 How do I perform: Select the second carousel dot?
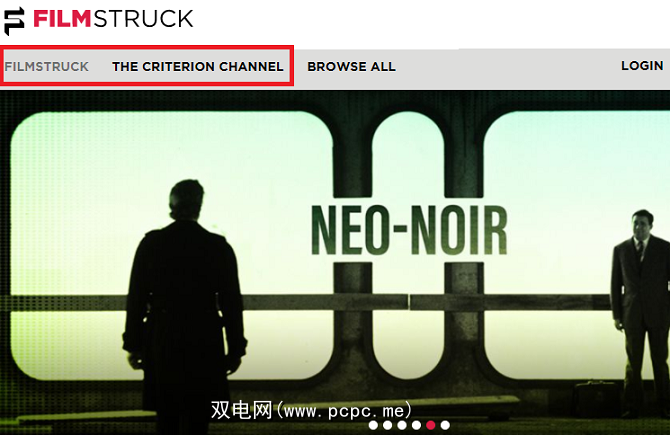point(388,425)
